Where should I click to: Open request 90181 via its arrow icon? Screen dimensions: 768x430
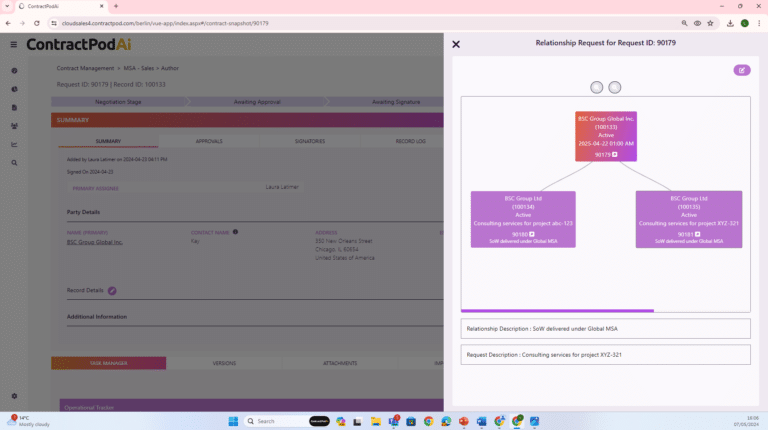pyautogui.click(x=697, y=234)
